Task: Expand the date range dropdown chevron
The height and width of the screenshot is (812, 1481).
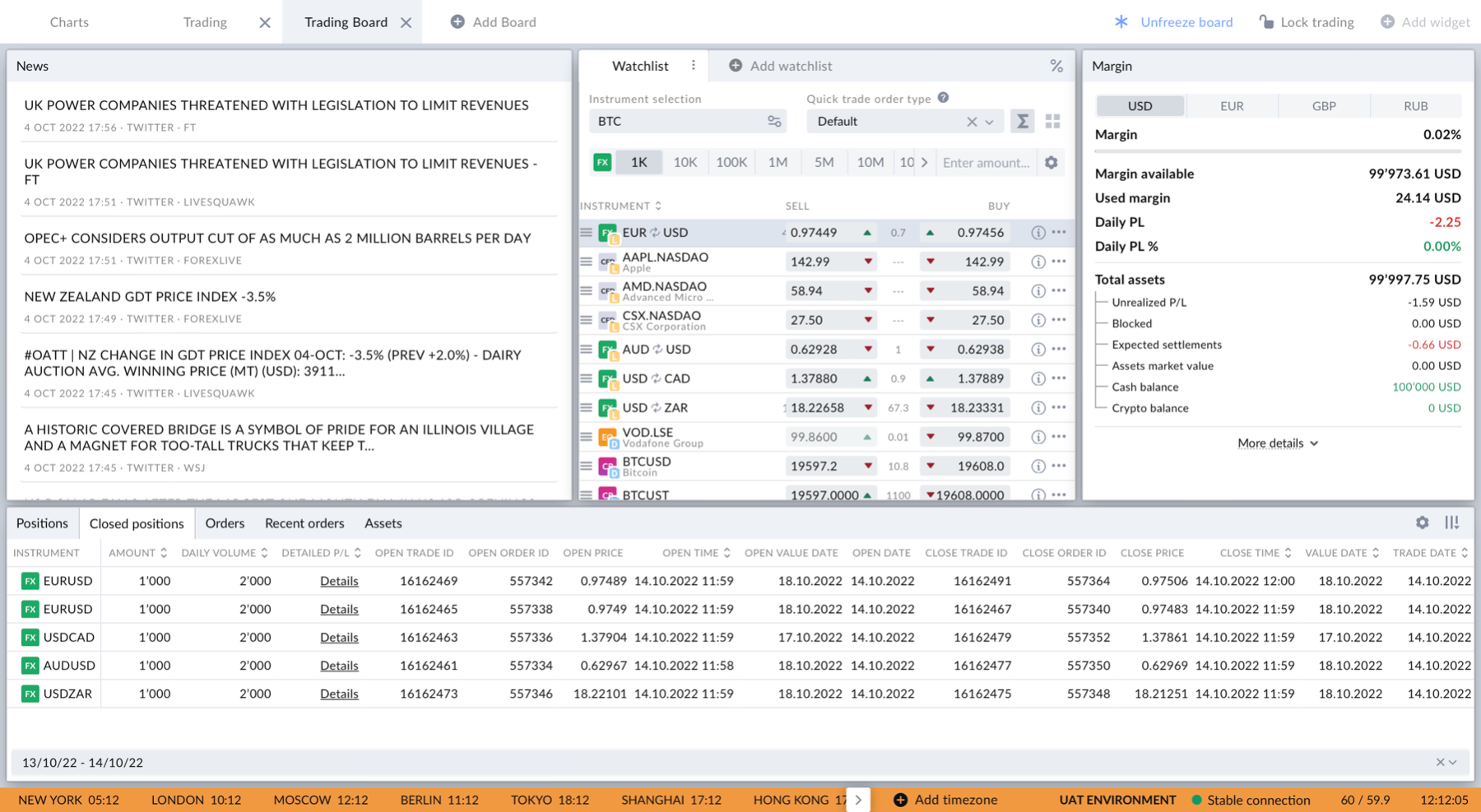Action: pyautogui.click(x=1453, y=763)
